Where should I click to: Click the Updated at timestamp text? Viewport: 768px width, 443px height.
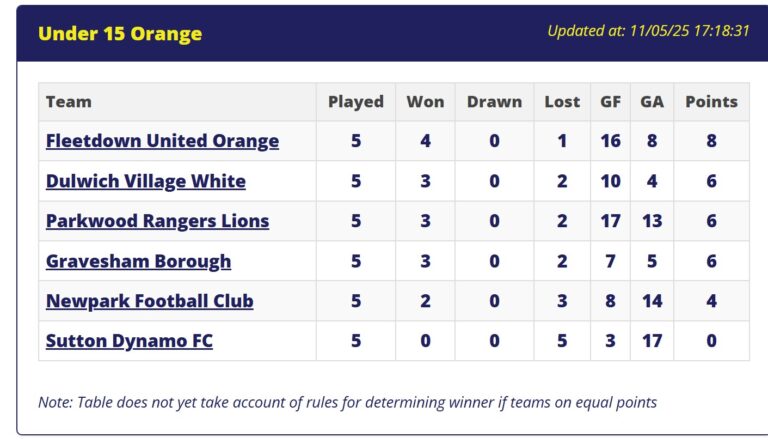click(x=648, y=31)
